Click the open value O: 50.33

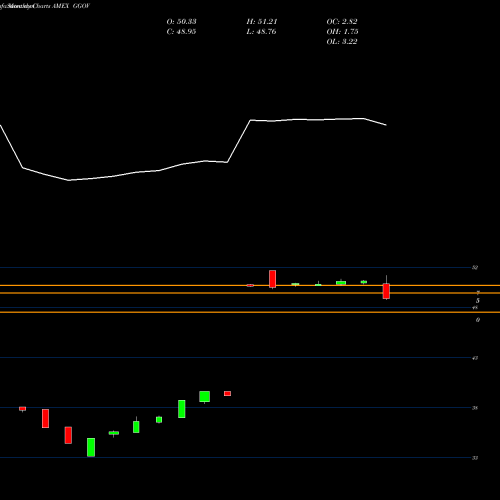point(181,22)
